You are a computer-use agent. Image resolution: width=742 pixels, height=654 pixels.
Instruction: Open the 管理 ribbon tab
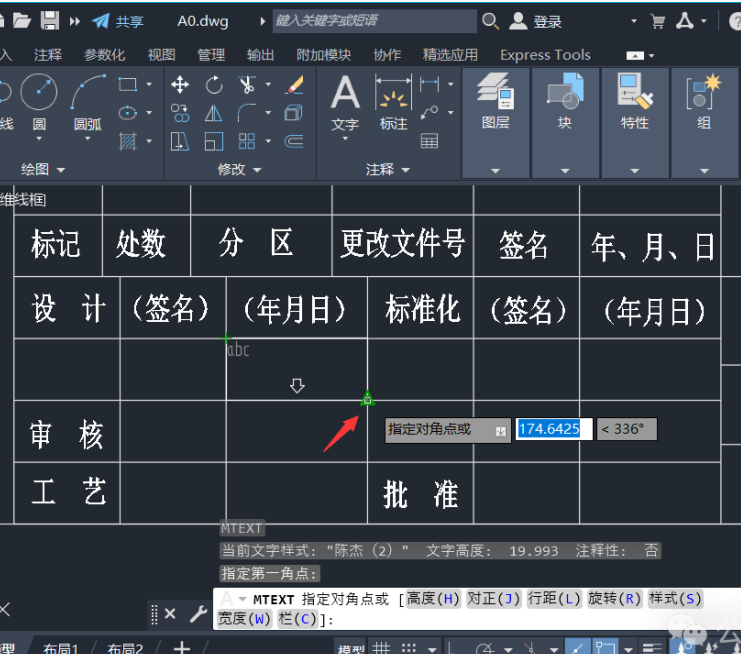(211, 55)
